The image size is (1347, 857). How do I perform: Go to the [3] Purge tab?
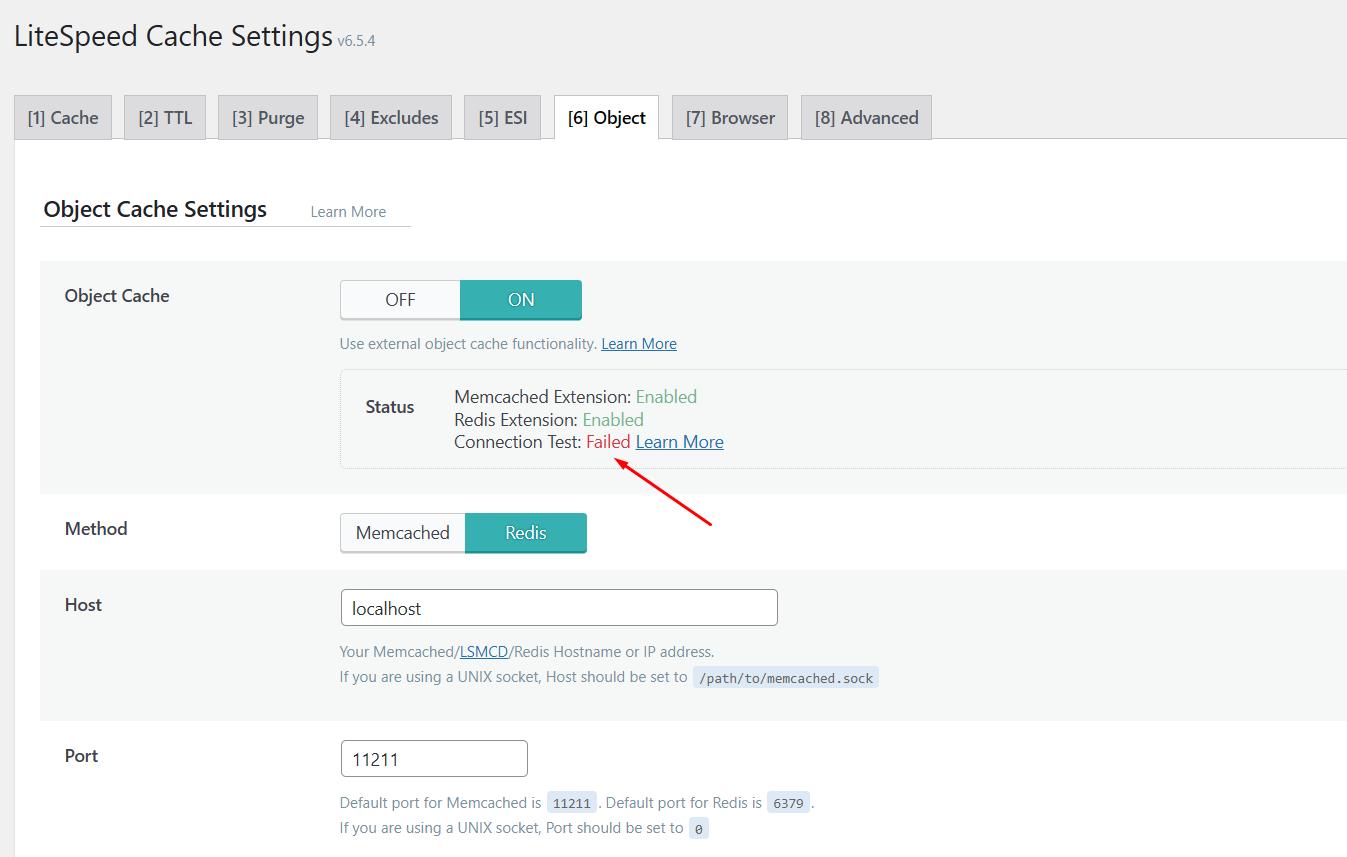pos(268,118)
